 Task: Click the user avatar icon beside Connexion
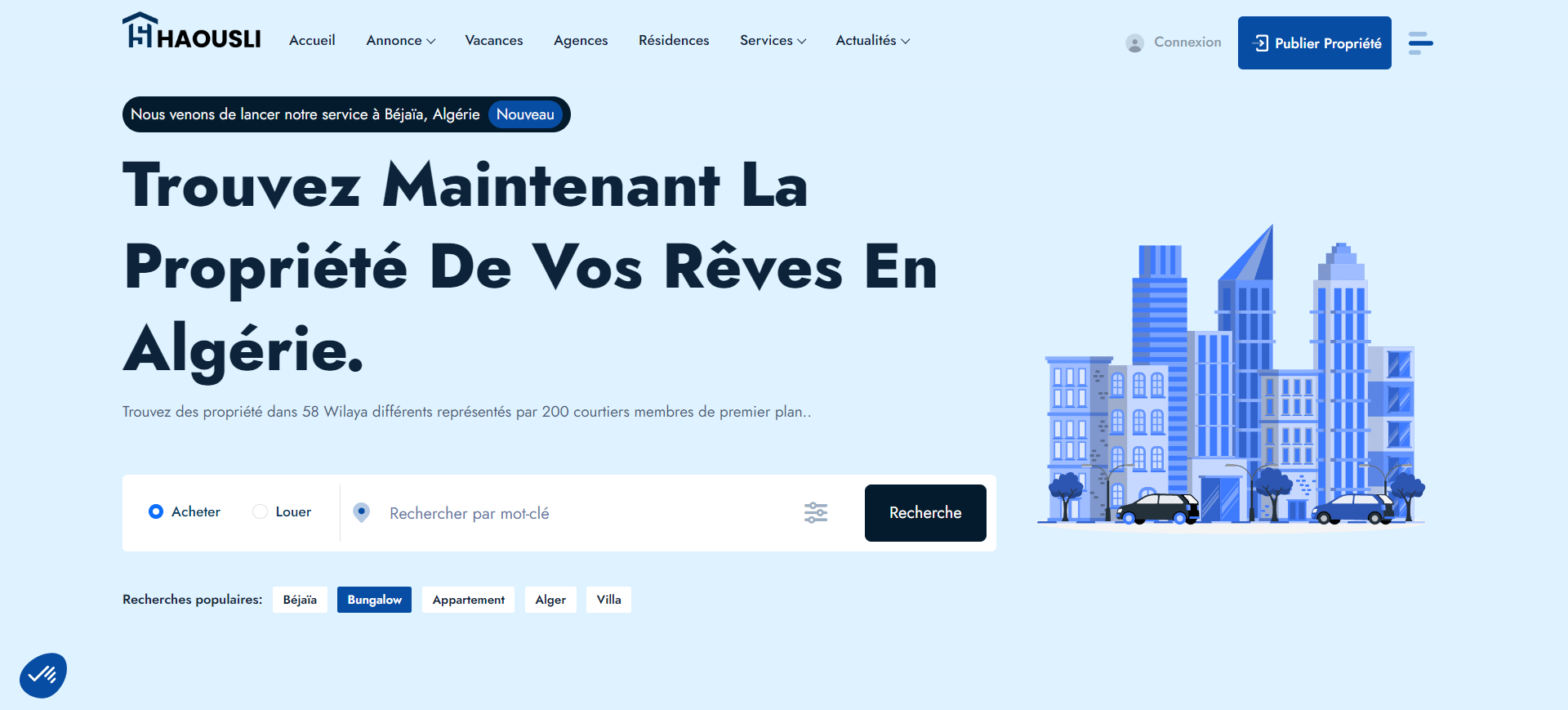click(1134, 43)
